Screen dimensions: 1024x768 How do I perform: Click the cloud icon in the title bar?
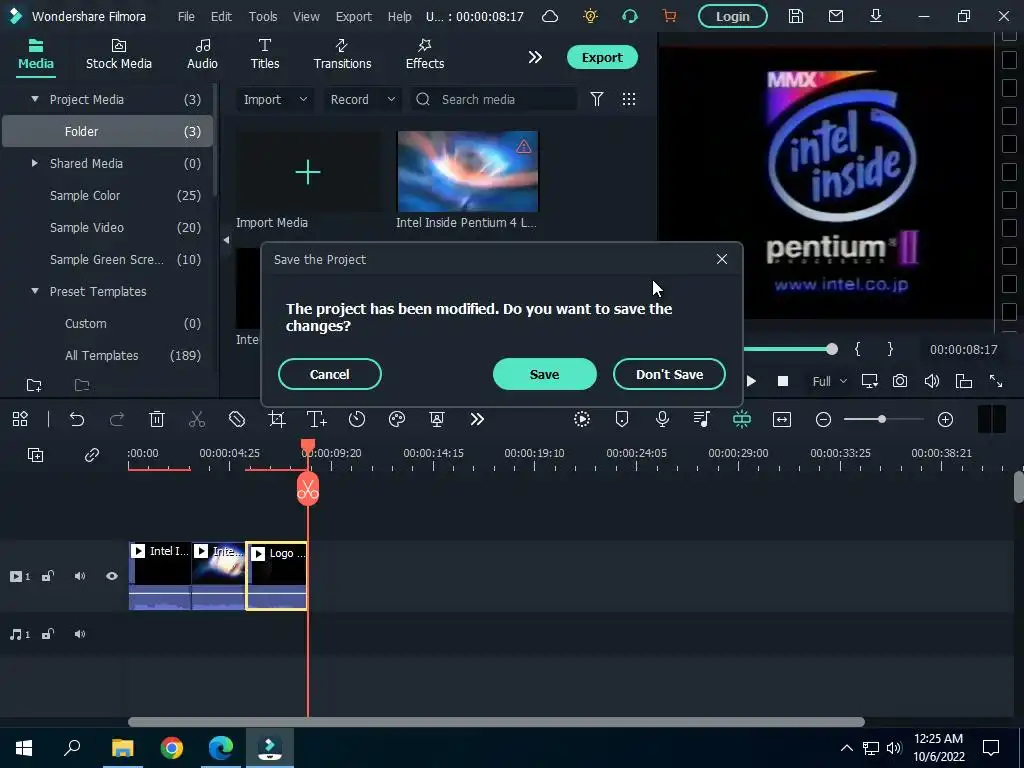click(x=550, y=16)
